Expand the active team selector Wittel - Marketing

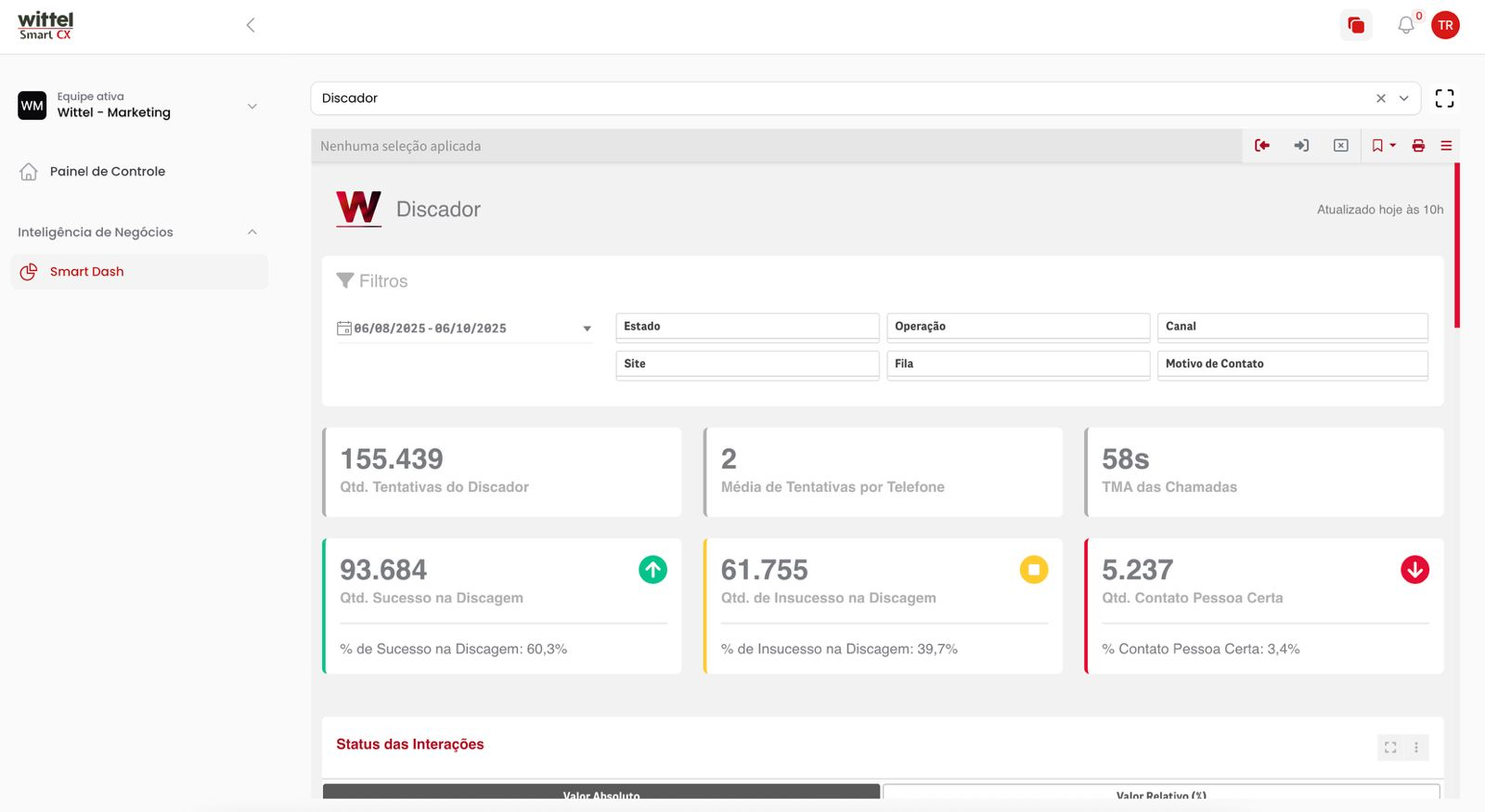[x=252, y=106]
